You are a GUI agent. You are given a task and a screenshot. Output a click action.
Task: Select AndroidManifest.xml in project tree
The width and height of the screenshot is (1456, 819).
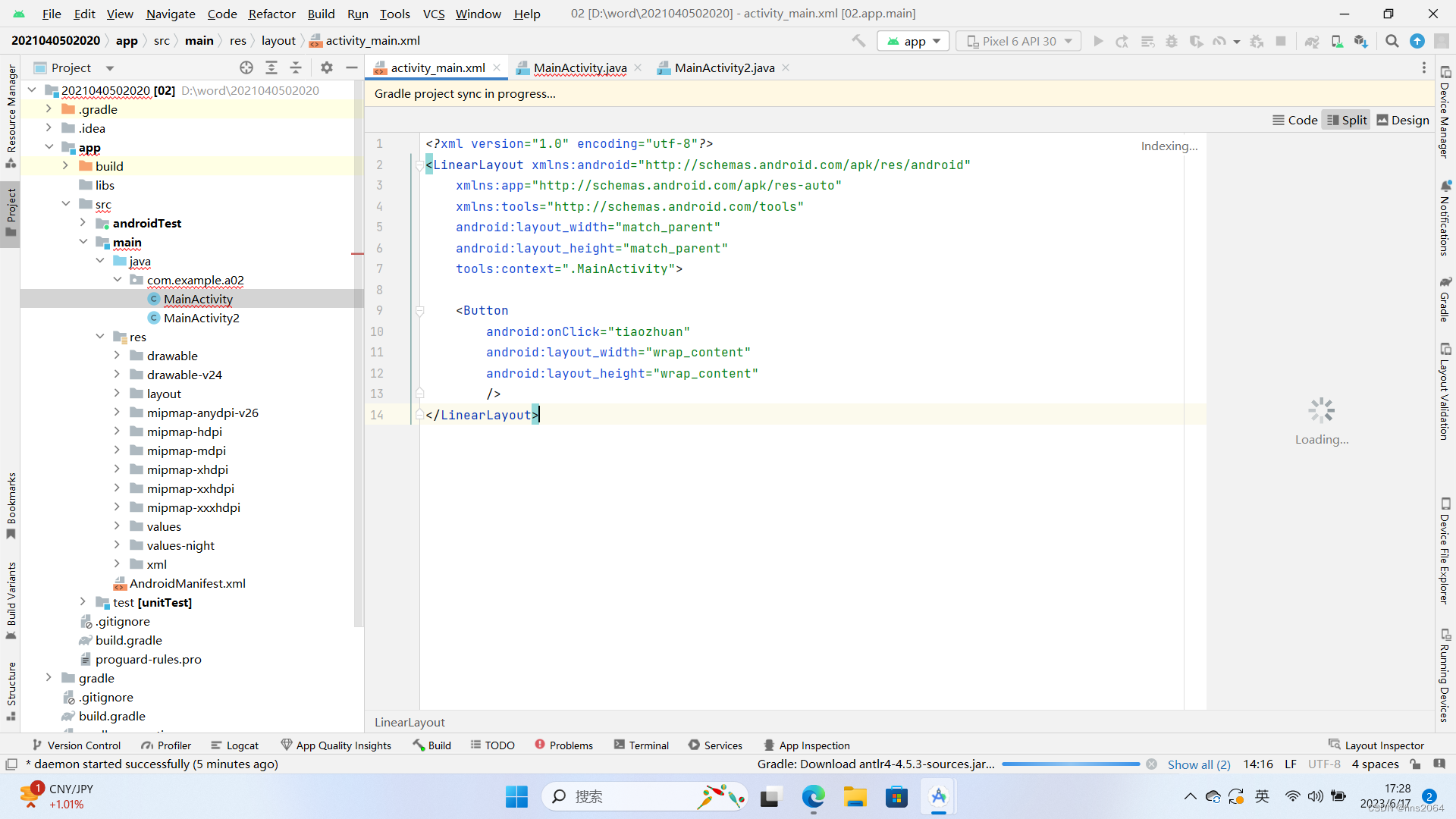click(x=187, y=583)
